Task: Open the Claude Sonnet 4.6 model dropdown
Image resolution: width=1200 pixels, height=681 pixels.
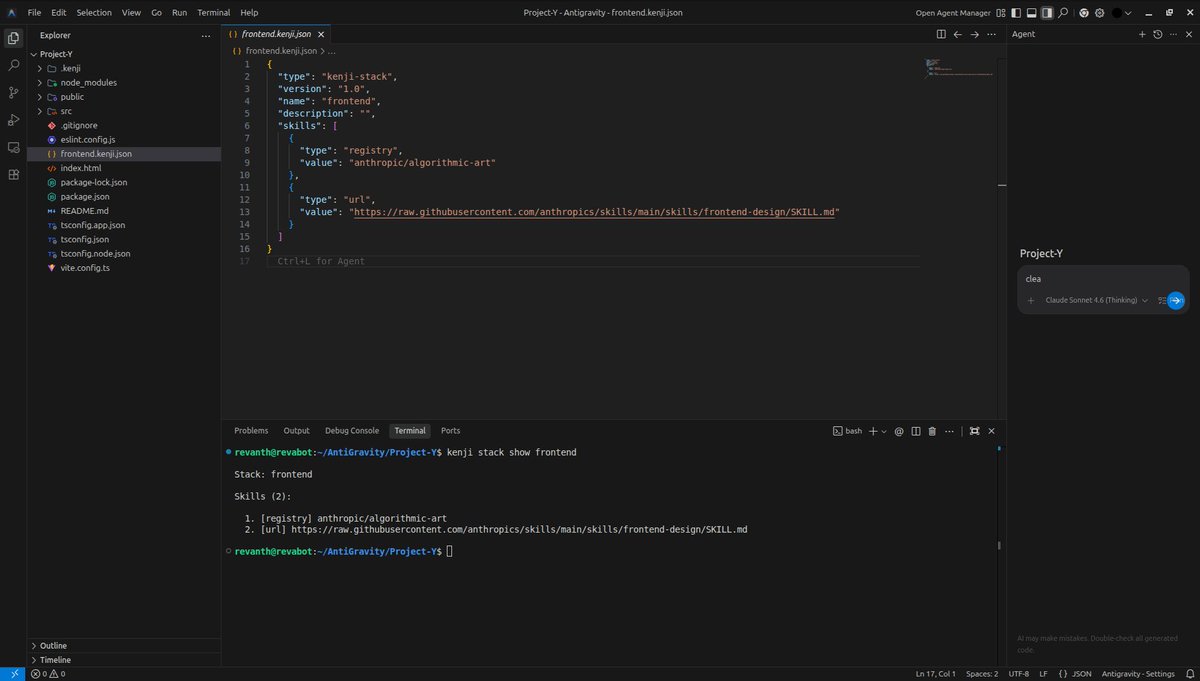Action: 1096,300
